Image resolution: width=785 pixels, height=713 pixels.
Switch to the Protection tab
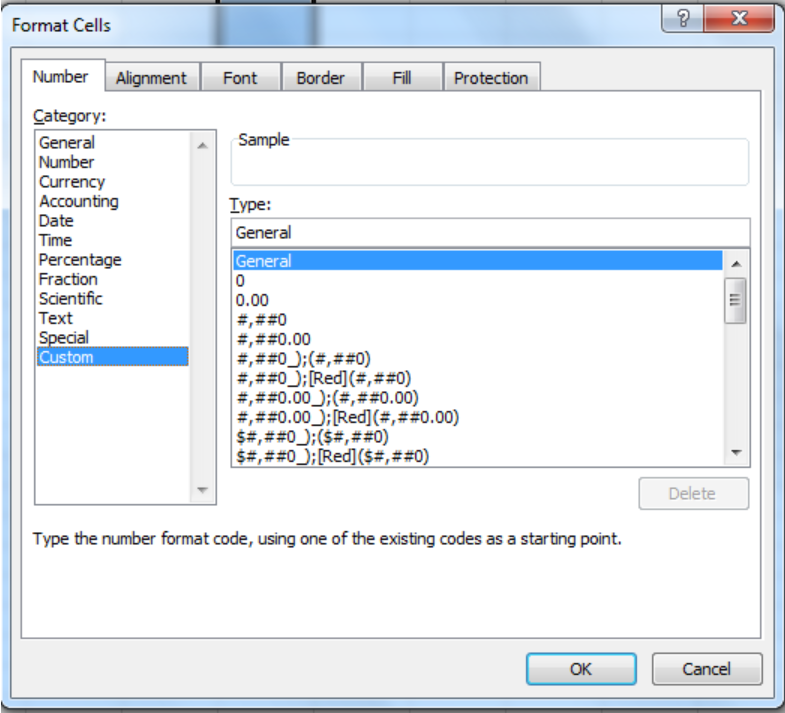(x=491, y=78)
